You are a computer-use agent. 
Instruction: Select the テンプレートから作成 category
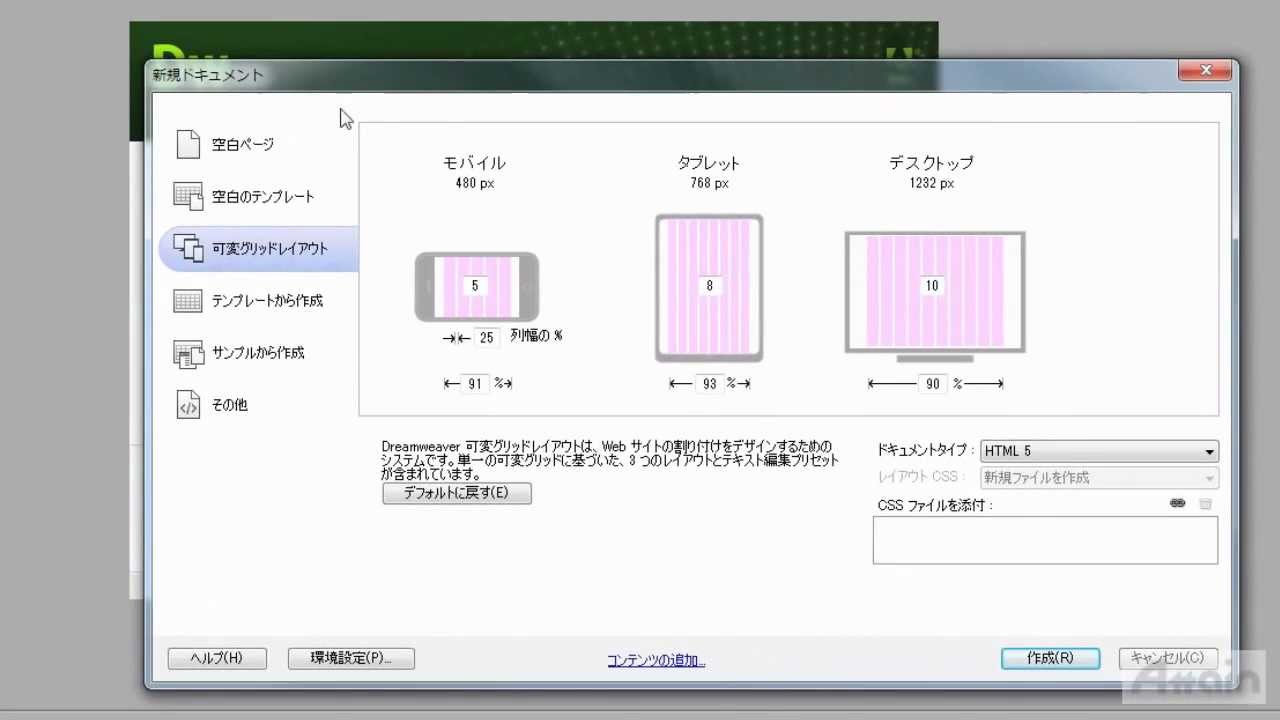coord(257,301)
